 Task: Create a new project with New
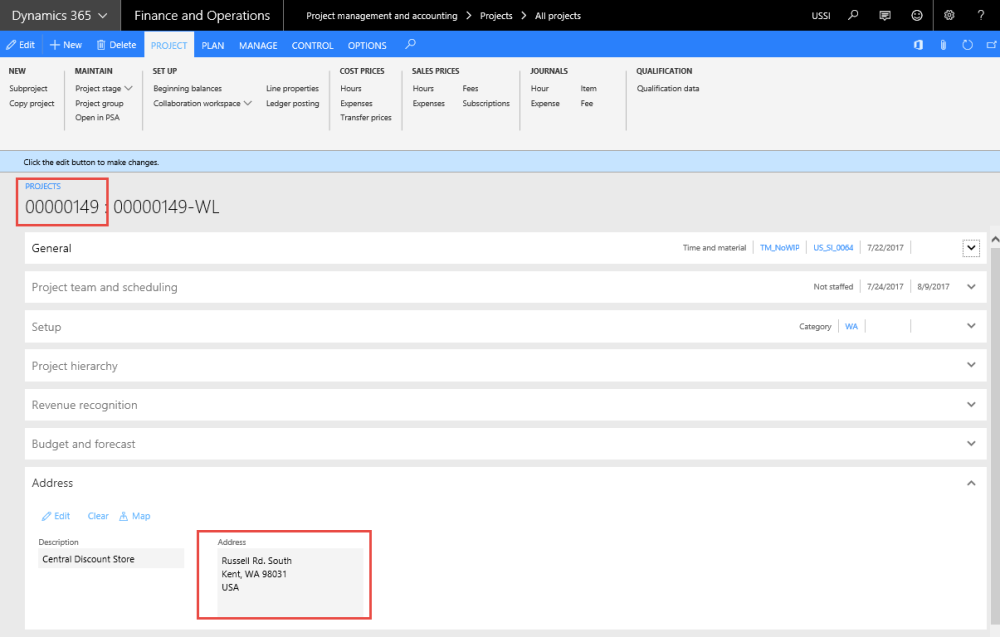click(66, 45)
